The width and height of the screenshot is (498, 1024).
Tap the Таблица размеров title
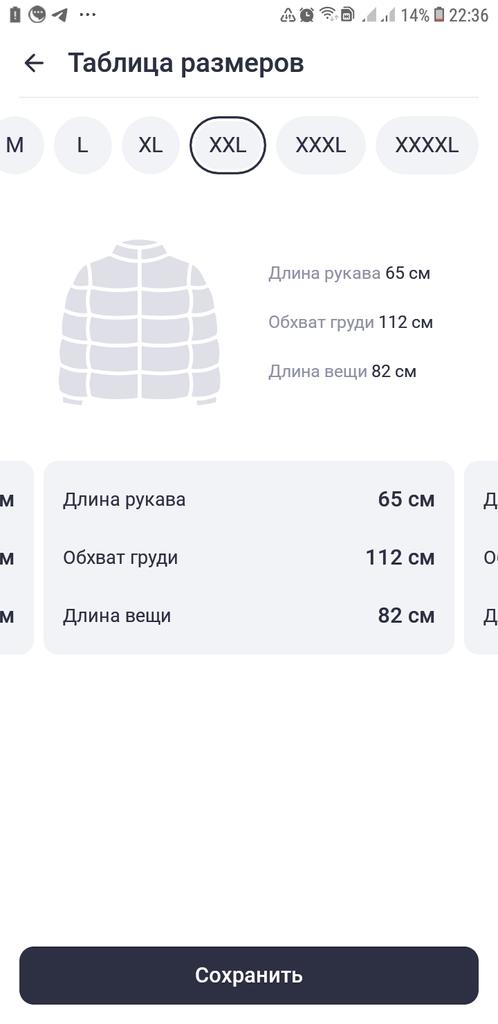coord(186,63)
